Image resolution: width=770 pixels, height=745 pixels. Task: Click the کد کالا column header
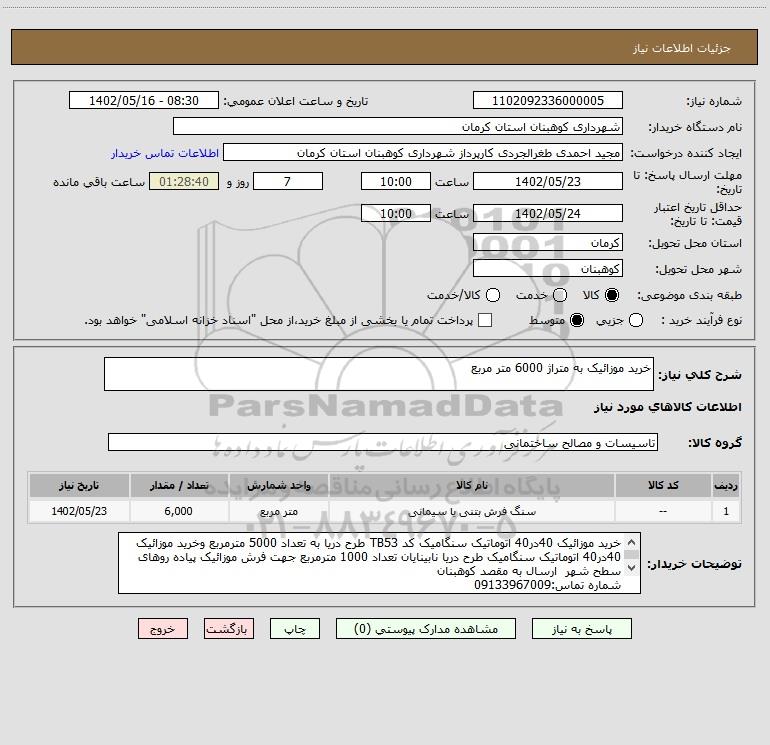(x=663, y=485)
